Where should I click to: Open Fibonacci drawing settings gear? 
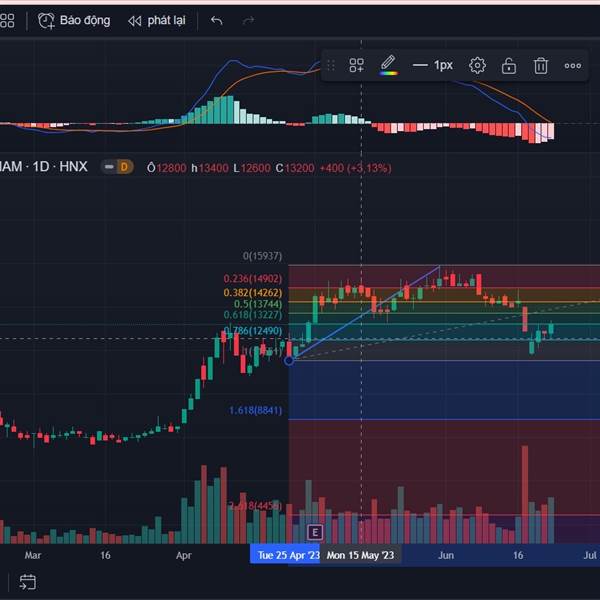(x=477, y=65)
